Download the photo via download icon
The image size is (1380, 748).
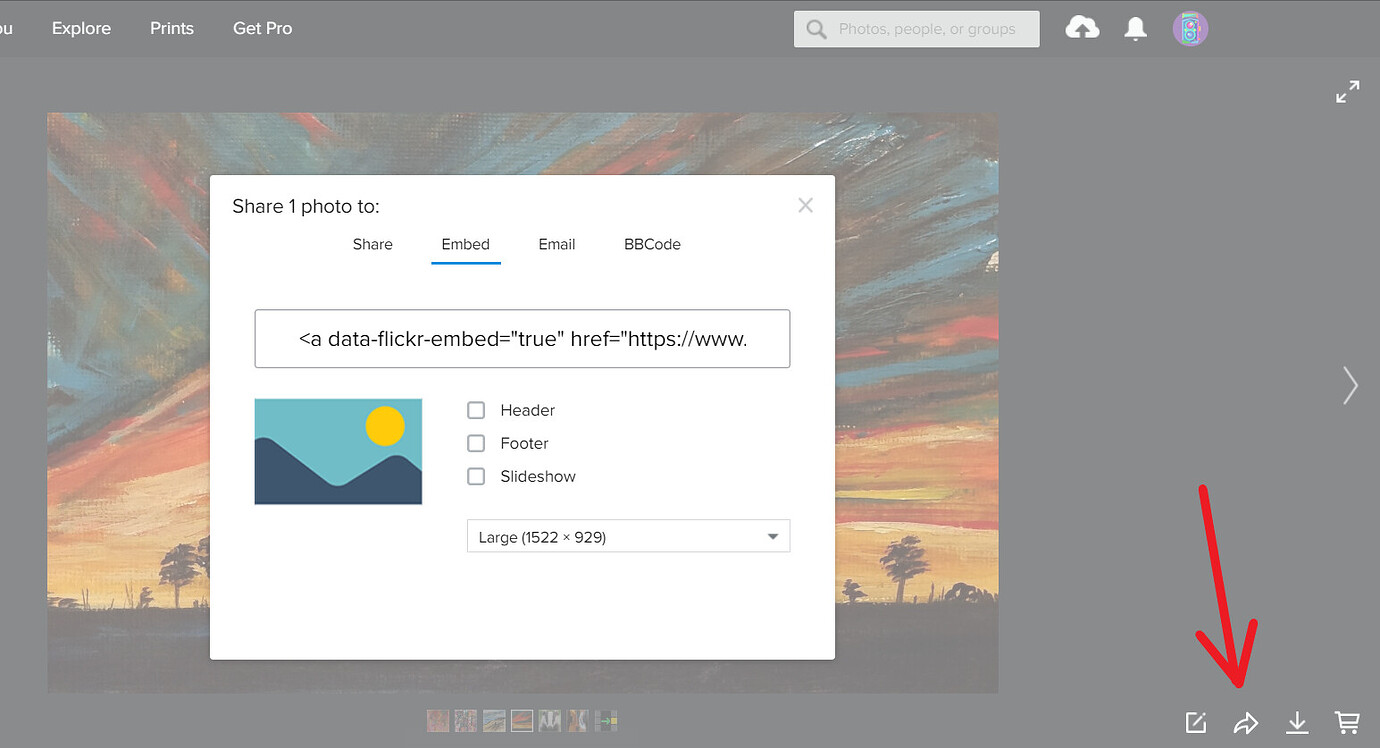tap(1297, 721)
